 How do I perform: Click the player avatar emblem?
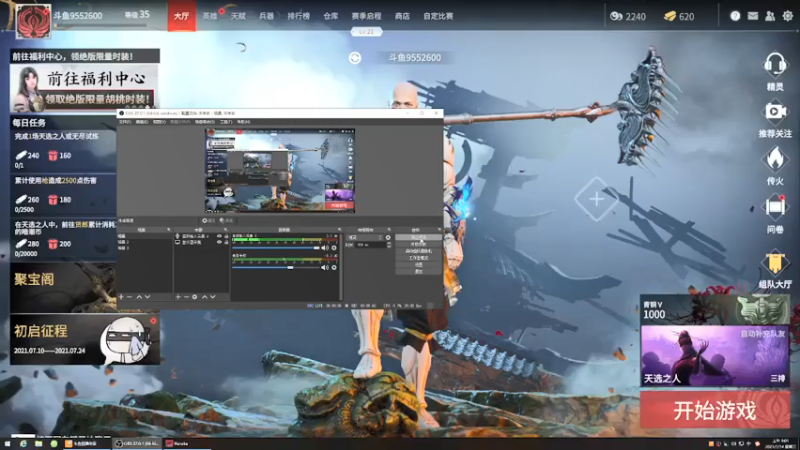click(34, 21)
